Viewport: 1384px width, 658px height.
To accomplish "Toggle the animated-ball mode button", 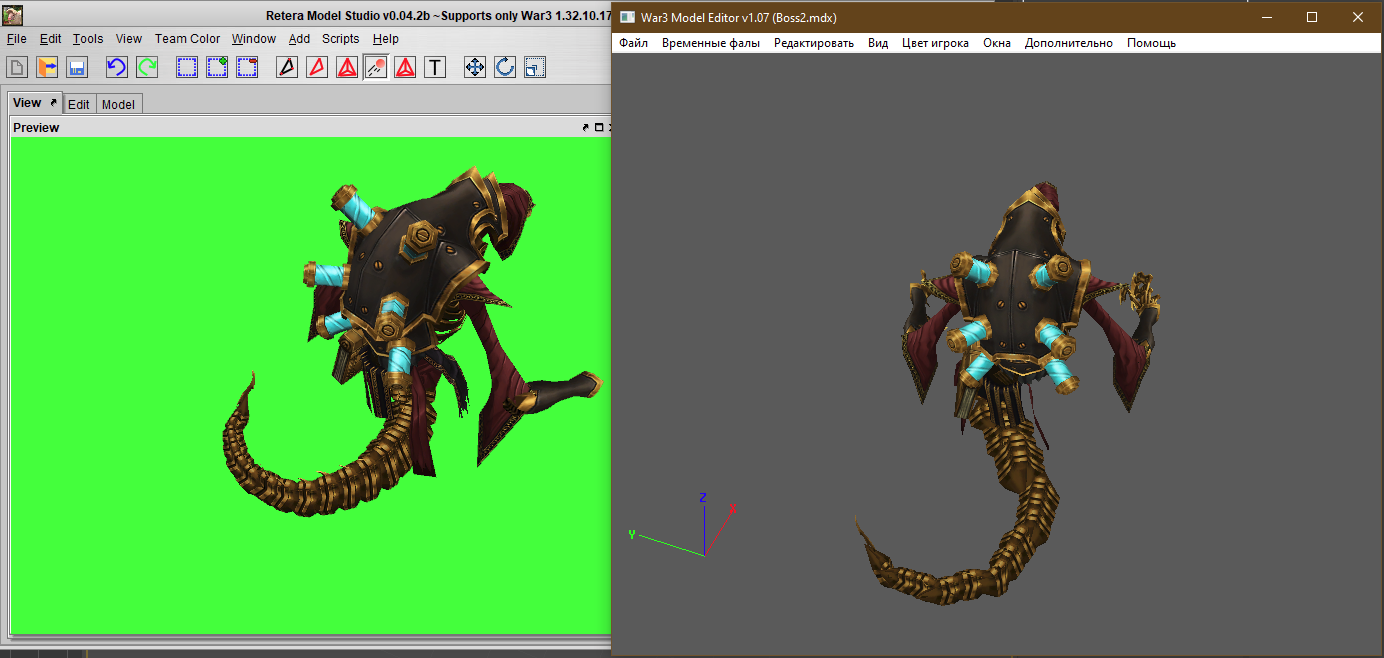I will point(376,67).
